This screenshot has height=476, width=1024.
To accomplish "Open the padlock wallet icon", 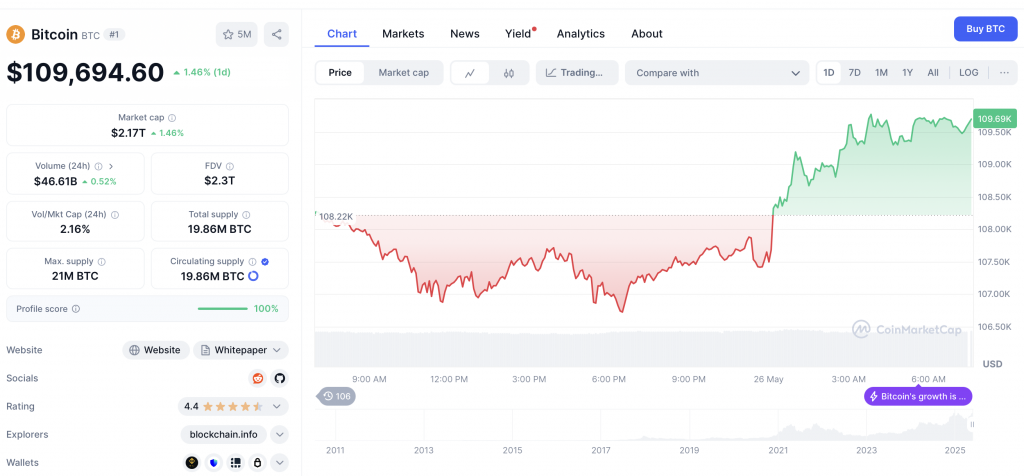I will coord(258,462).
